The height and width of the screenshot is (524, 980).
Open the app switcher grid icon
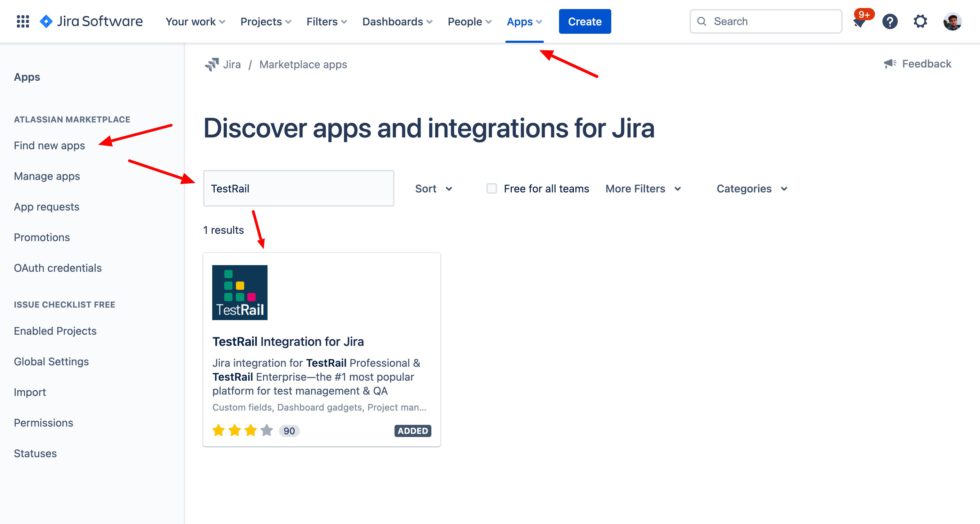(22, 21)
